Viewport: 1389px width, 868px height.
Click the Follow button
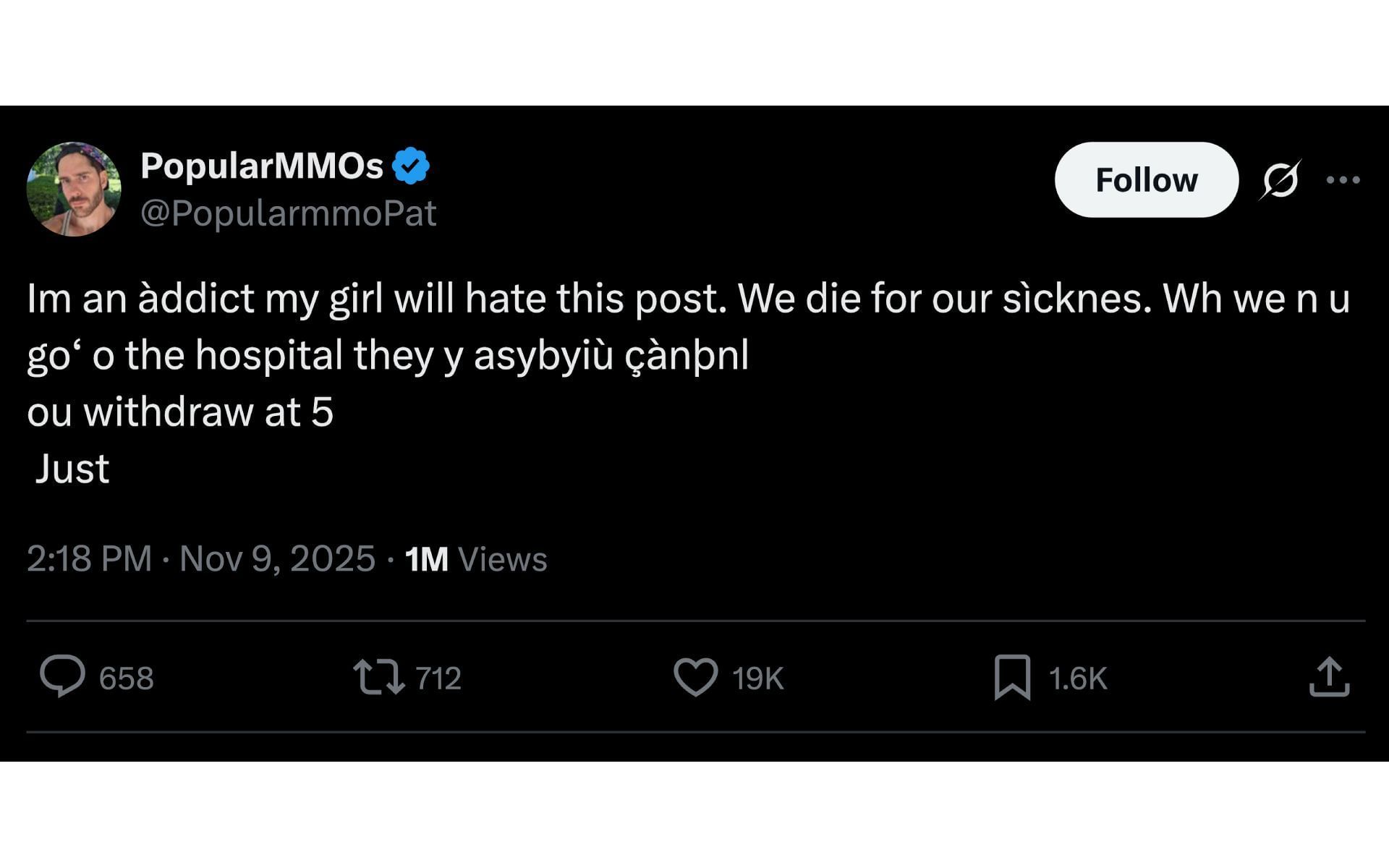click(x=1146, y=180)
